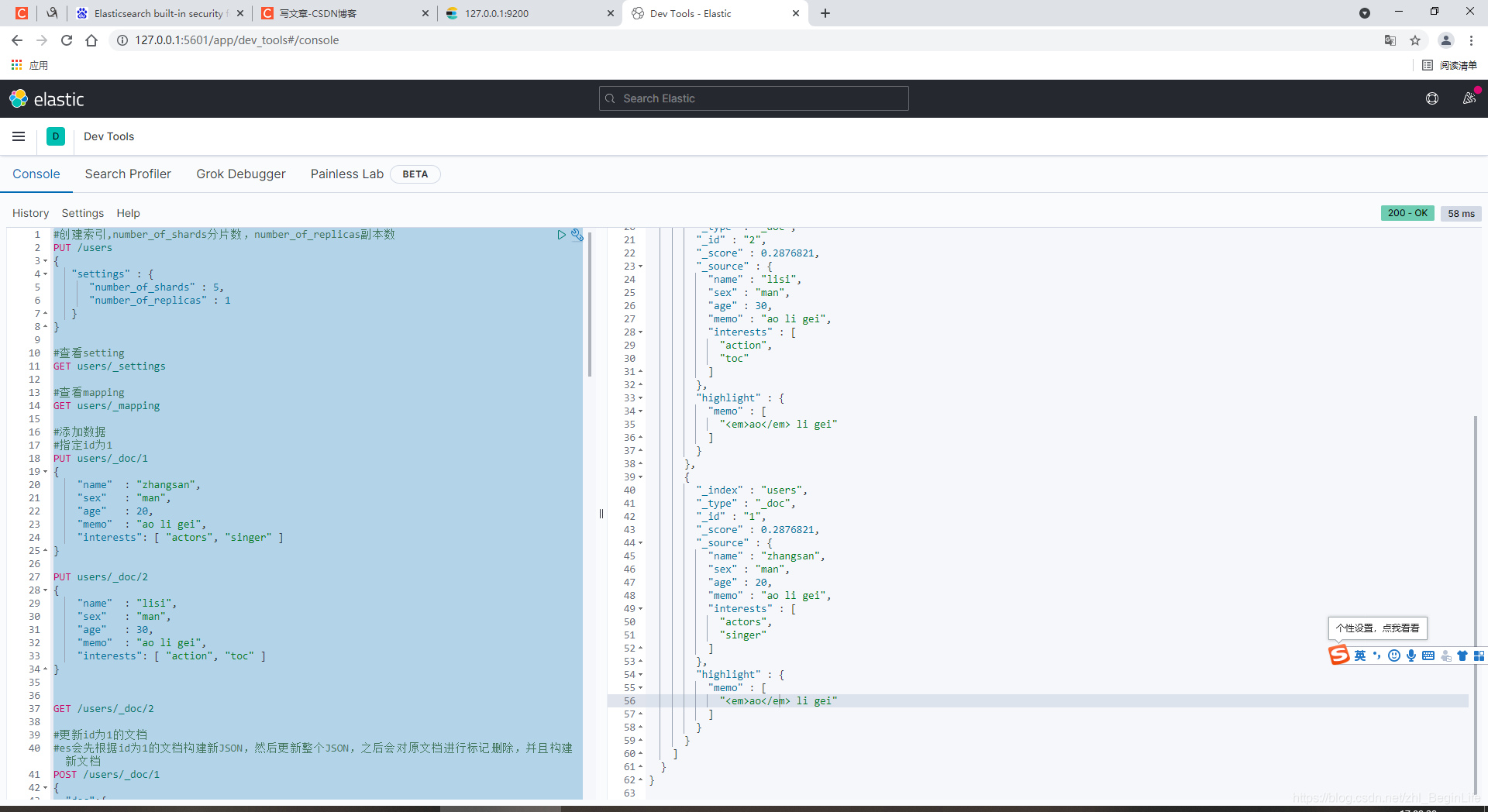
Task: Switch to the CSDN blog browser tab
Action: click(344, 13)
